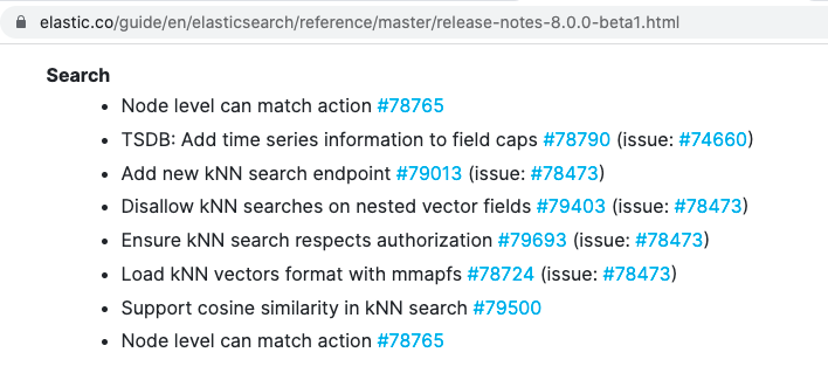Image resolution: width=828 pixels, height=380 pixels.
Task: Open pull request #79013 for kNN search endpoint
Action: pyautogui.click(x=429, y=173)
